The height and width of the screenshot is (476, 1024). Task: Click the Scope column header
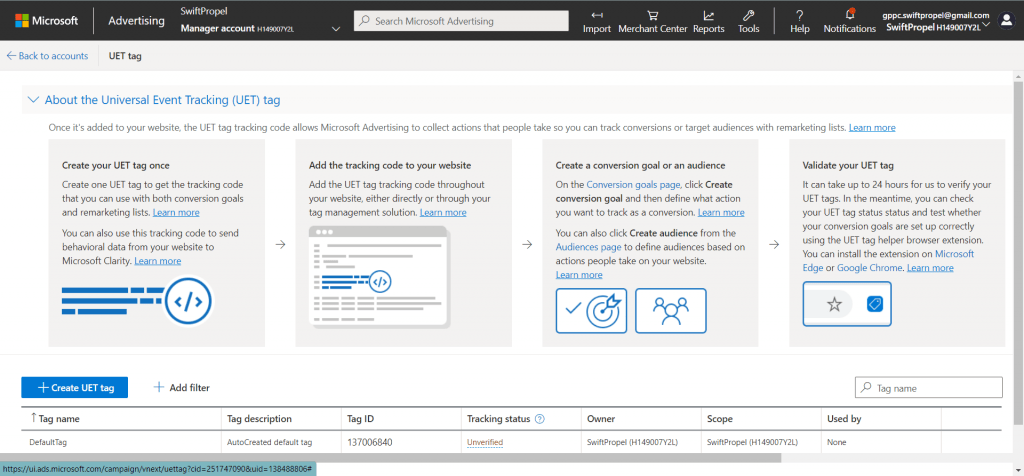click(720, 419)
